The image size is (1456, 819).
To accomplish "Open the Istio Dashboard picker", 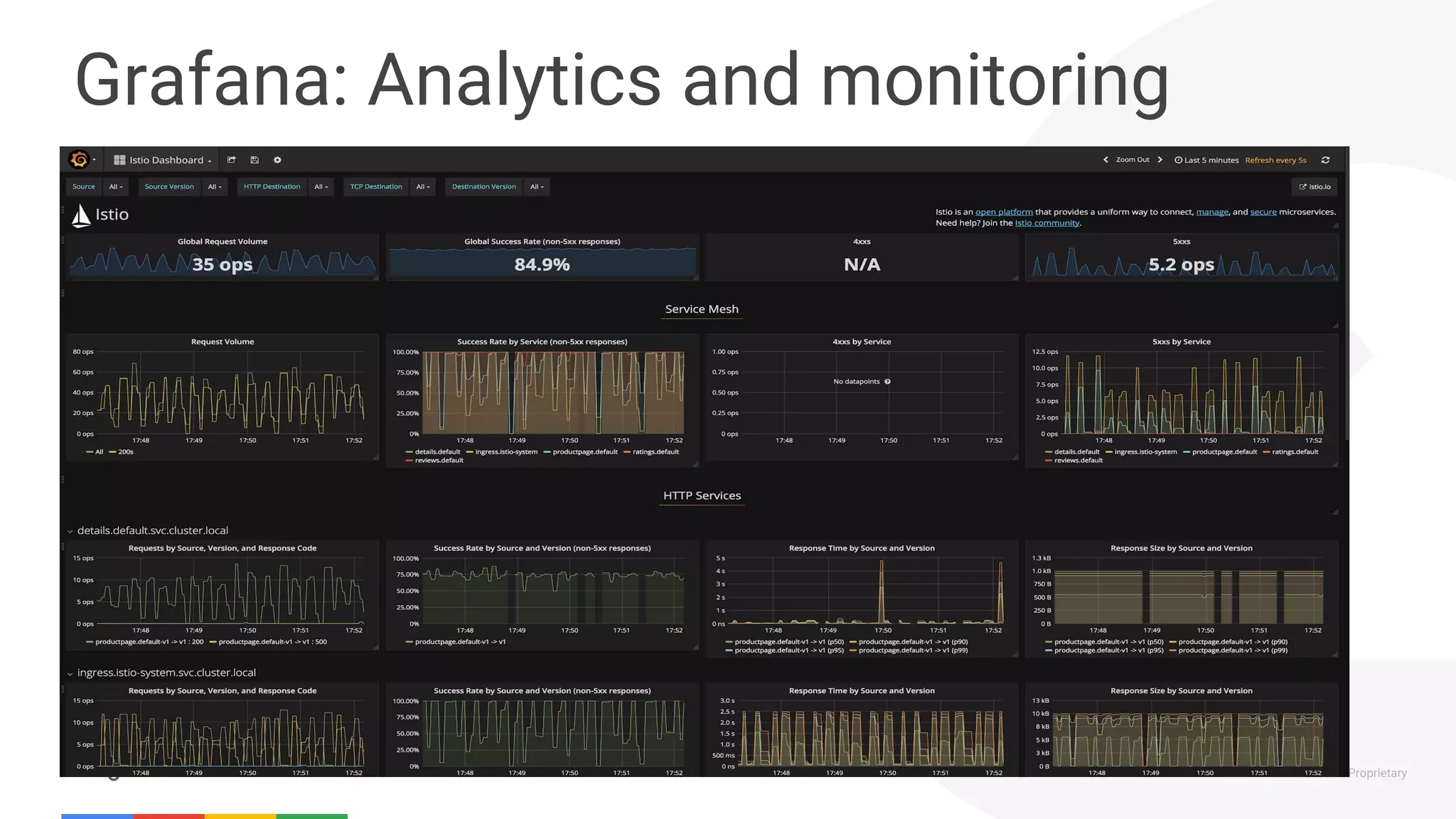I will coord(163,160).
